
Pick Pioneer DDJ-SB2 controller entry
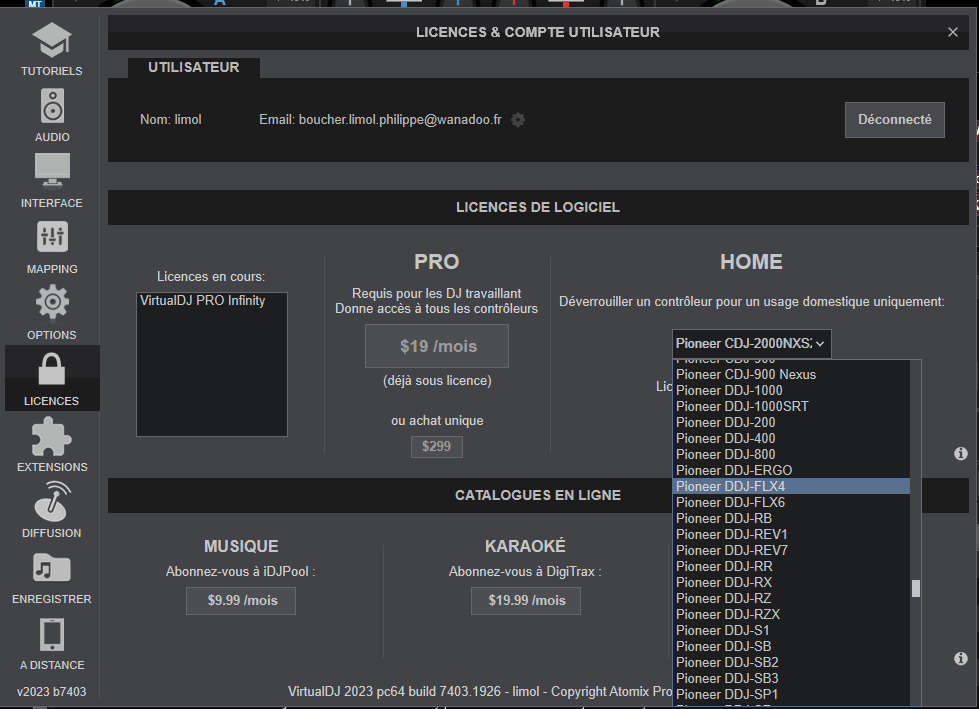click(x=792, y=663)
